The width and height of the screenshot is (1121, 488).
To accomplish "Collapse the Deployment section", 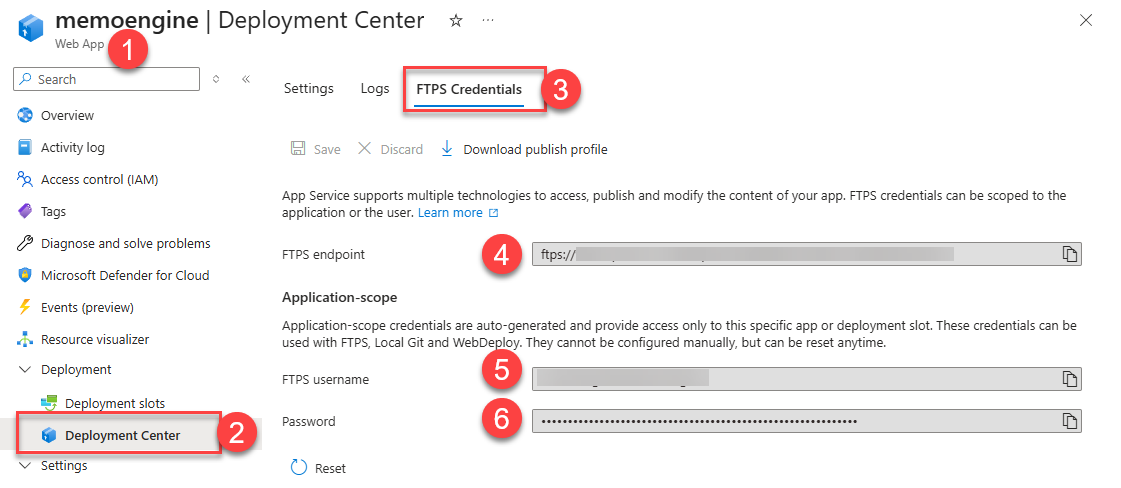I will click(25, 370).
